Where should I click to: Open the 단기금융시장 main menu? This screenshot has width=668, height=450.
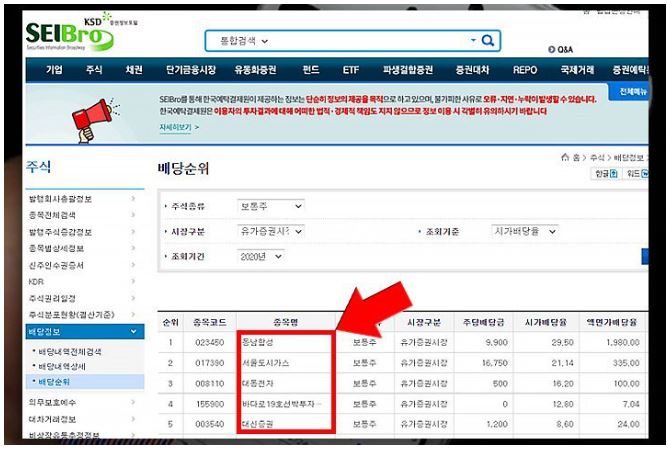point(190,70)
